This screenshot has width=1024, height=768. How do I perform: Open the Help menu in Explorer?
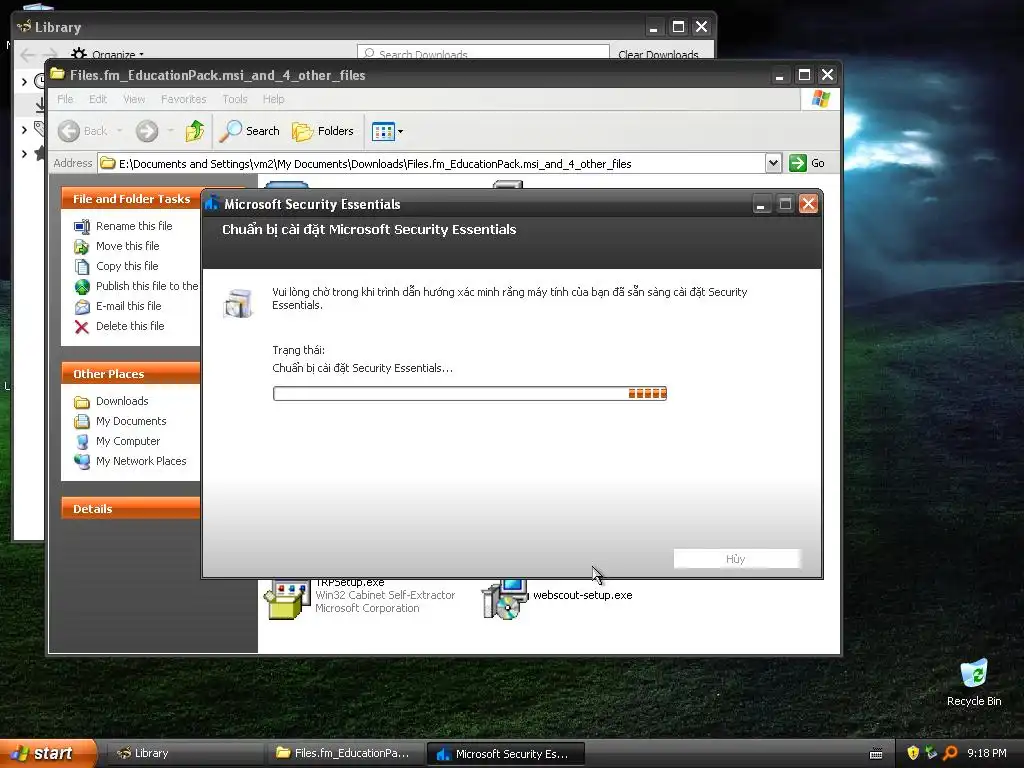[x=274, y=99]
